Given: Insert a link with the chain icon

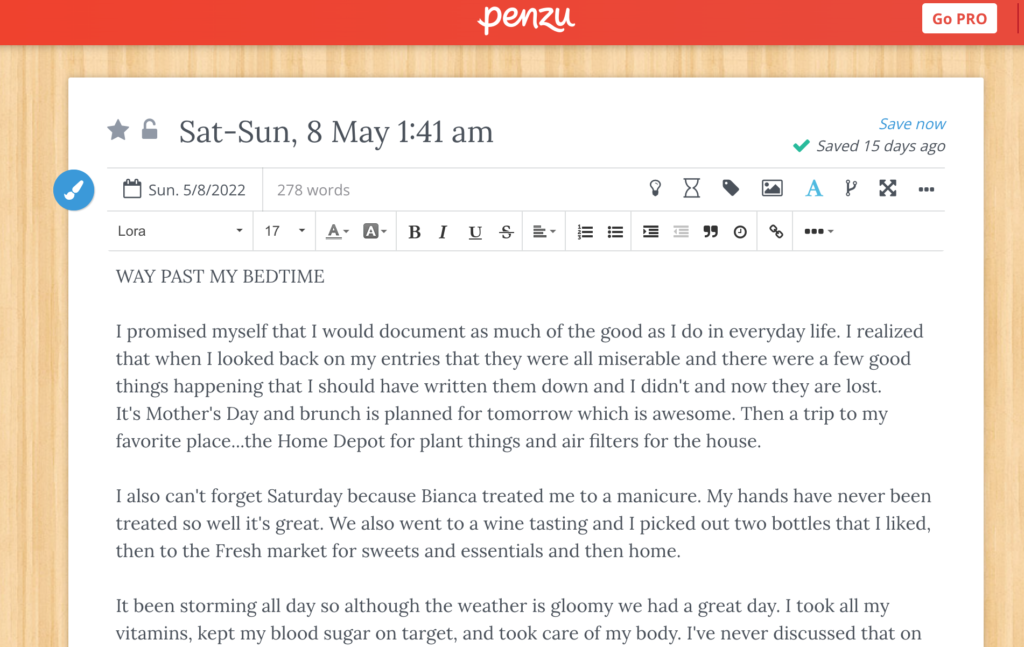Looking at the screenshot, I should click(776, 231).
